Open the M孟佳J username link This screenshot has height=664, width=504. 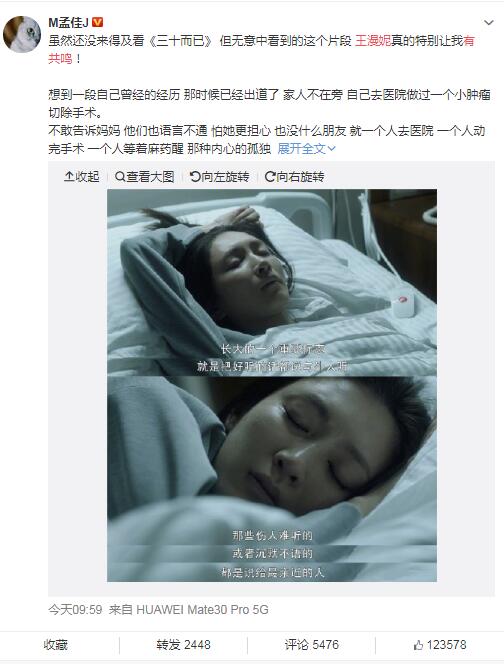[x=69, y=22]
